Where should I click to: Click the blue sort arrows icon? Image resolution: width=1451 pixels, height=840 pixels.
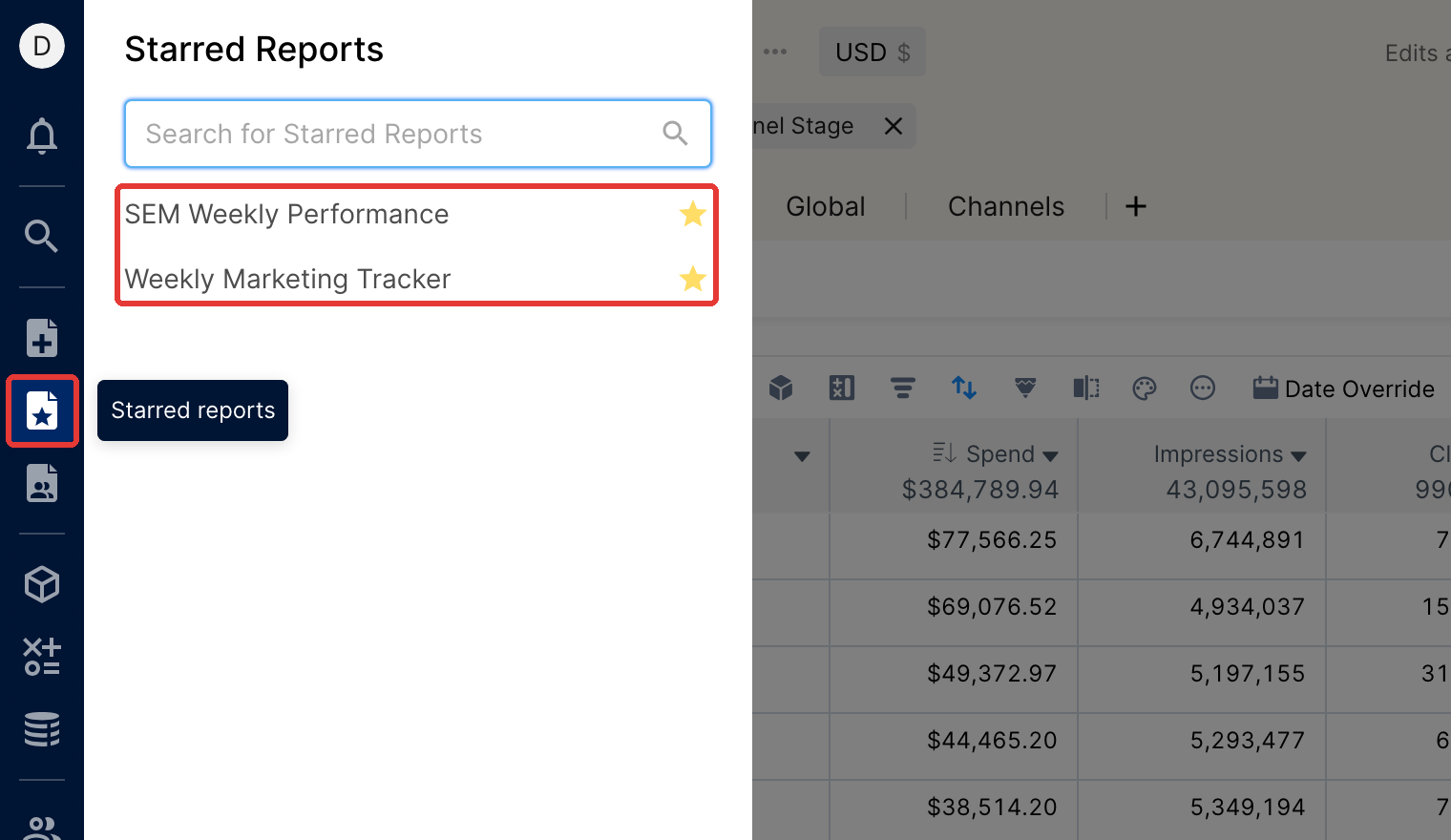coord(964,388)
